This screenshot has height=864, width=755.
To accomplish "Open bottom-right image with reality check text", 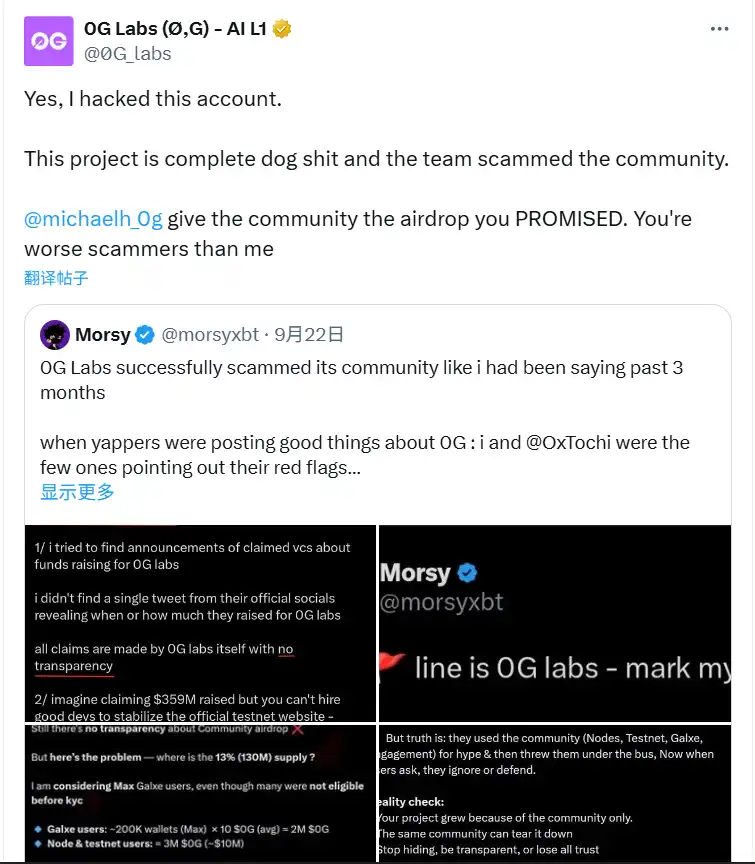I will point(555,792).
